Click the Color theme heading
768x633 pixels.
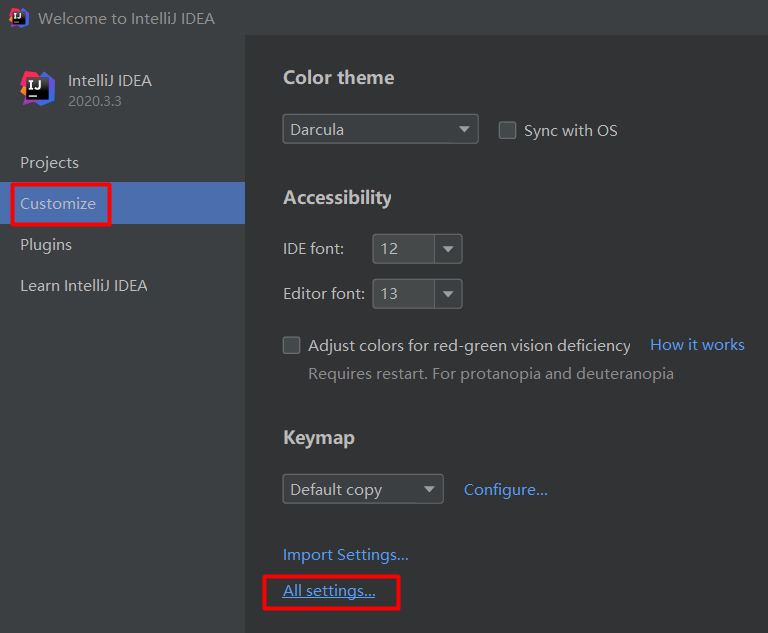tap(338, 77)
